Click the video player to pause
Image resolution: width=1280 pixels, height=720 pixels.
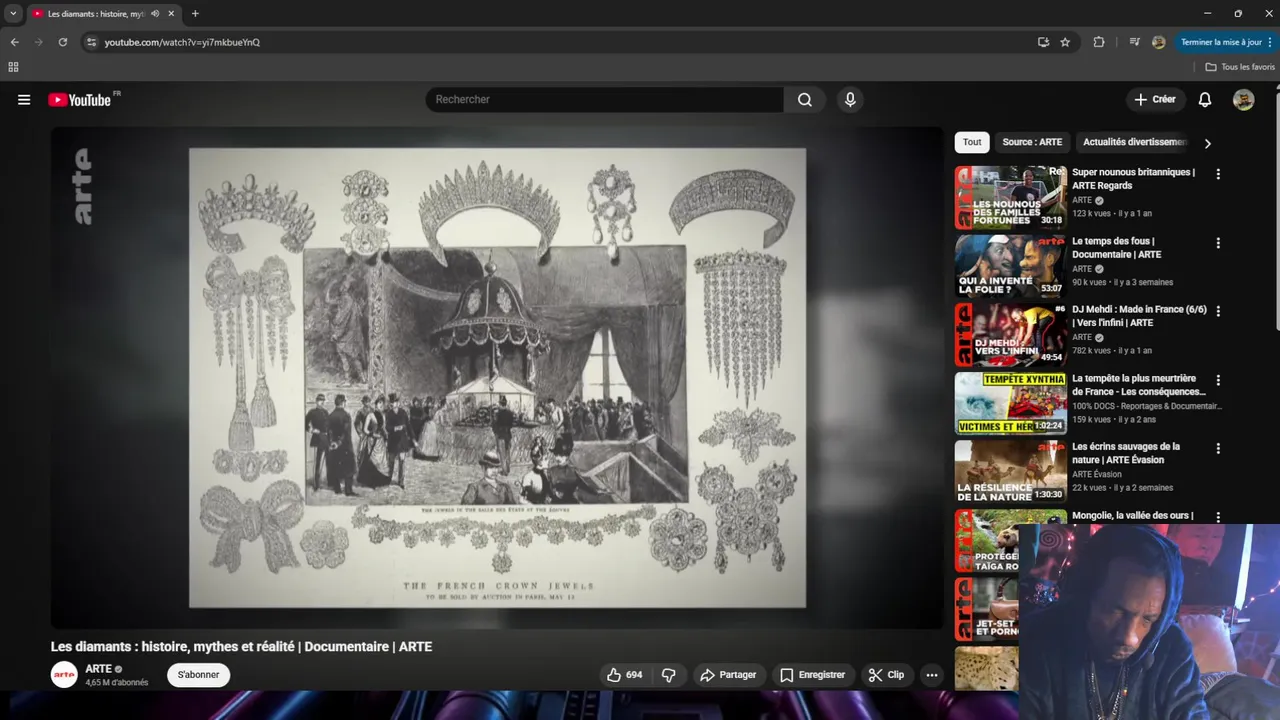tap(497, 378)
